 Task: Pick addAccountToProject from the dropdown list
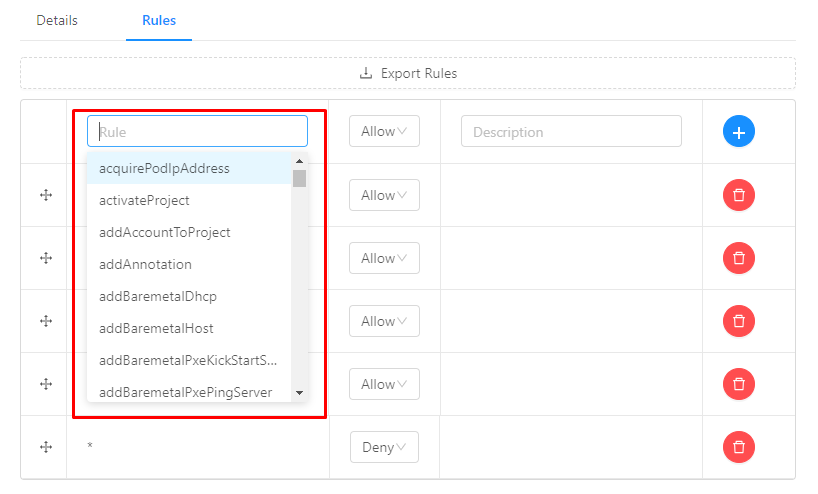coord(189,233)
